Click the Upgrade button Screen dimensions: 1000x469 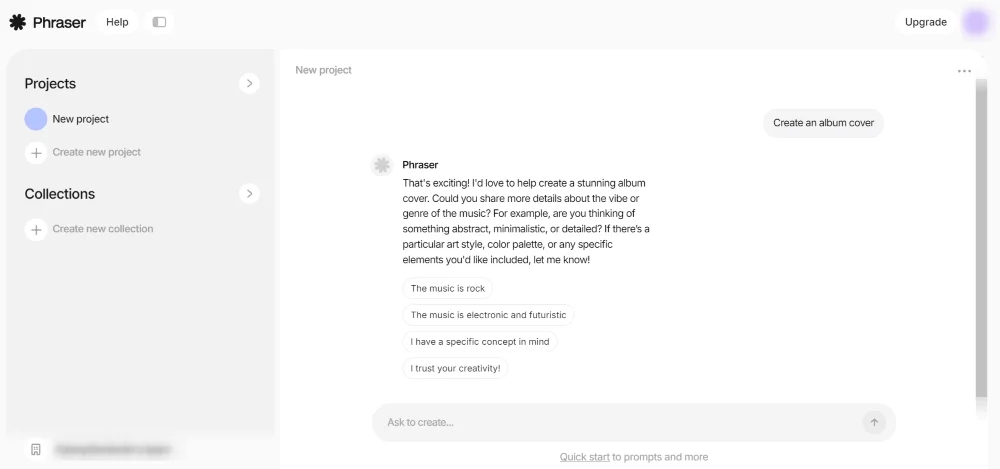coord(925,22)
